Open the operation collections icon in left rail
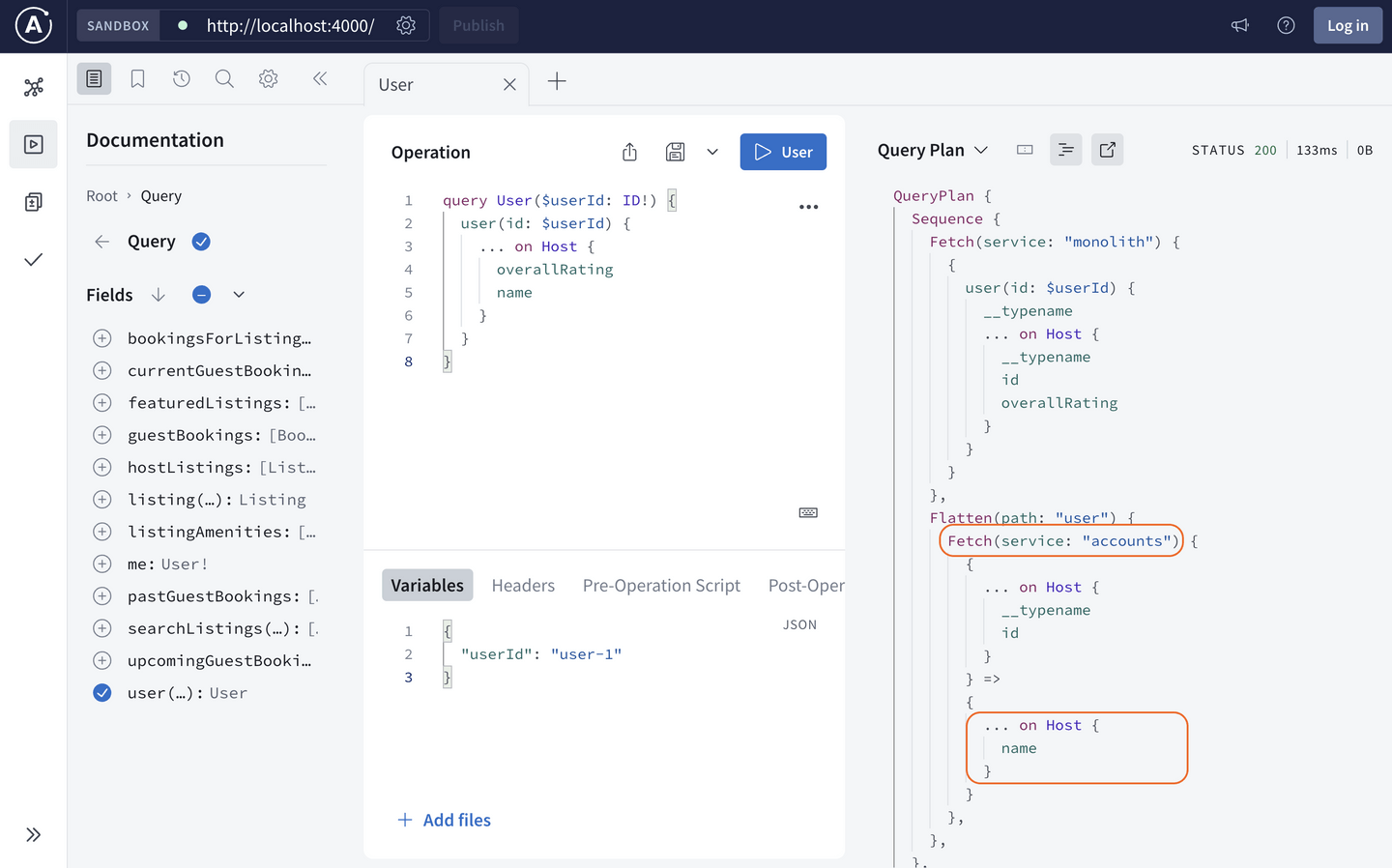1392x868 pixels. (x=33, y=201)
